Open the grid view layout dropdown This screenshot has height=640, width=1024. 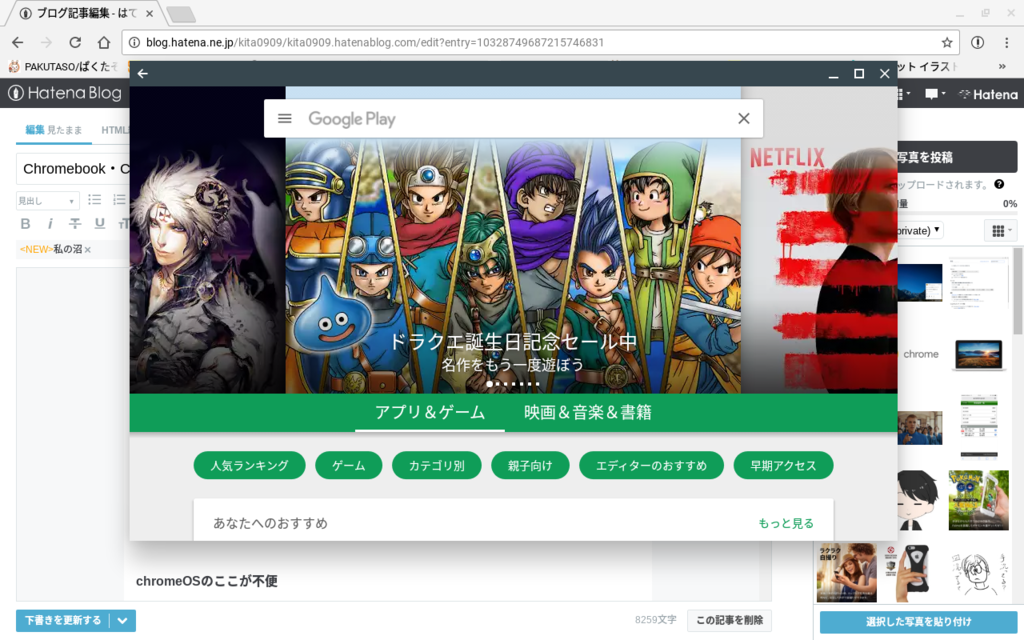[1001, 231]
